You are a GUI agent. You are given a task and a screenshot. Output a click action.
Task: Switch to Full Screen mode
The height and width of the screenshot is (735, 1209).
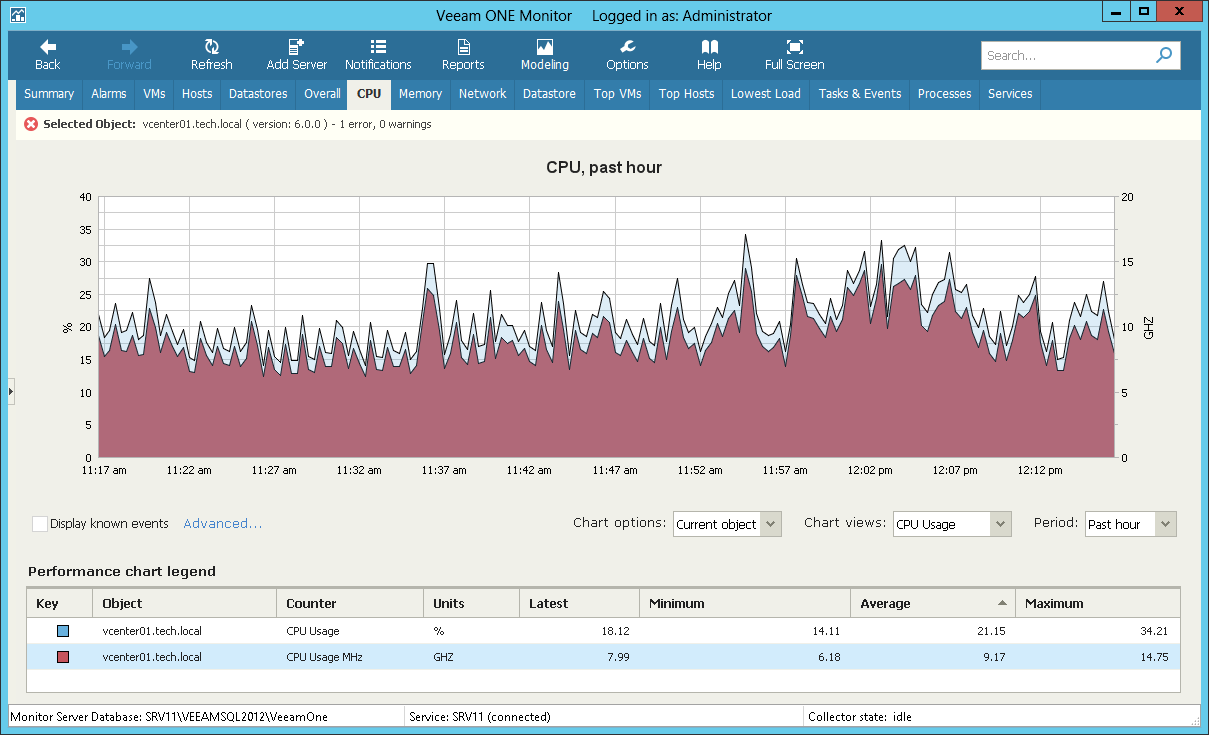[794, 55]
